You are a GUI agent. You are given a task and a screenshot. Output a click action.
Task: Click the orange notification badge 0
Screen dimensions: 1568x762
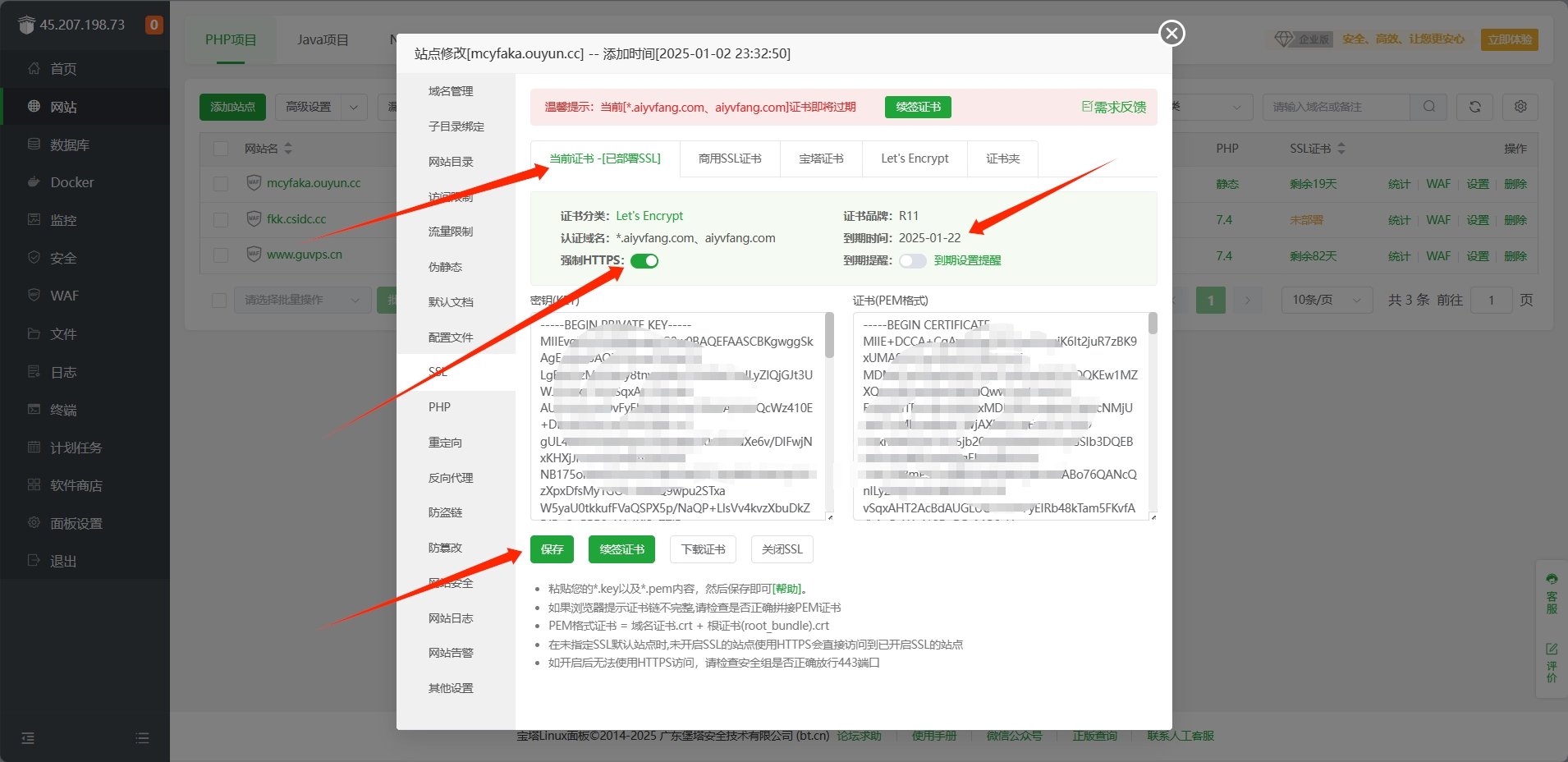[x=154, y=25]
